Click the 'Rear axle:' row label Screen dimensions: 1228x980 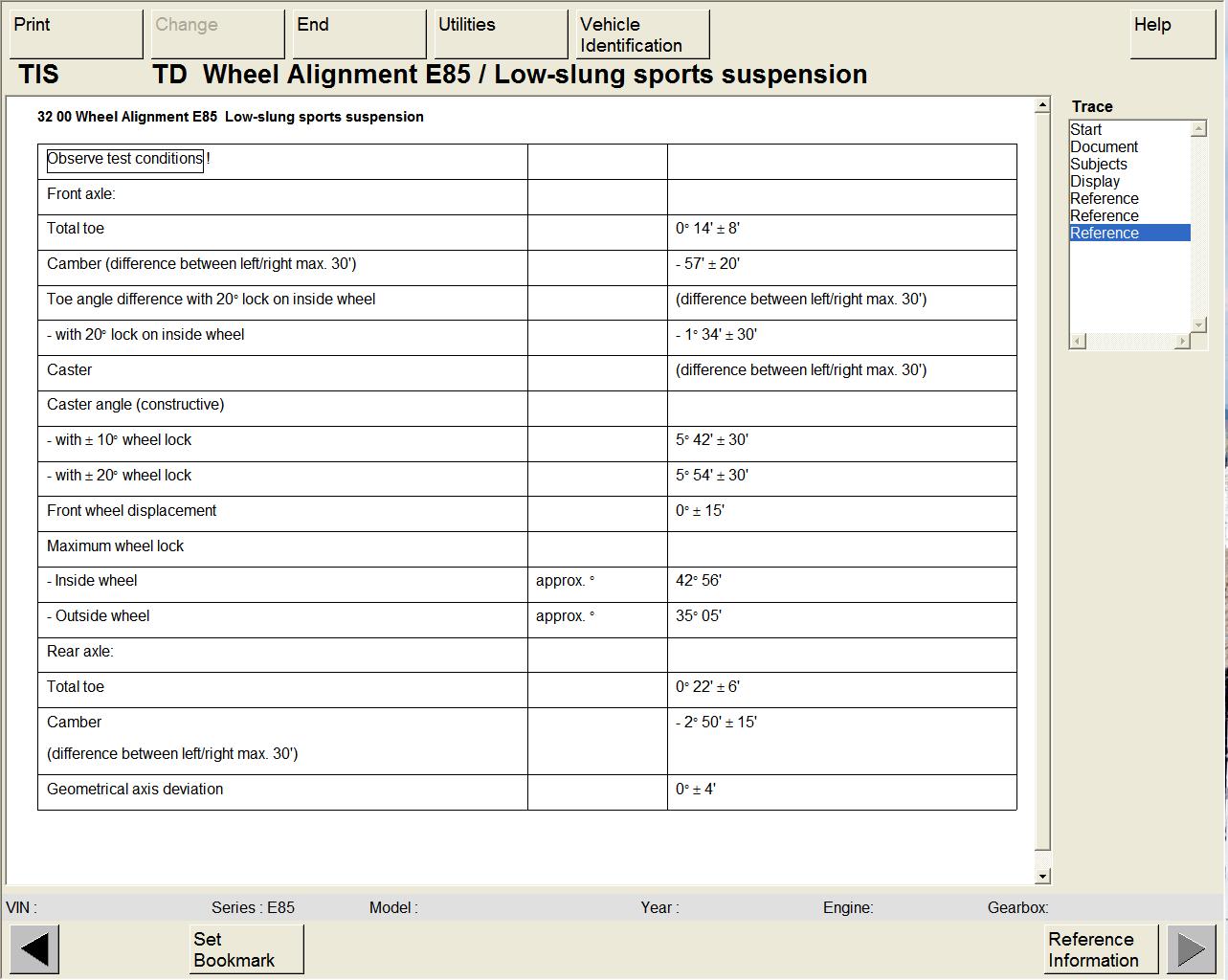pos(80,652)
